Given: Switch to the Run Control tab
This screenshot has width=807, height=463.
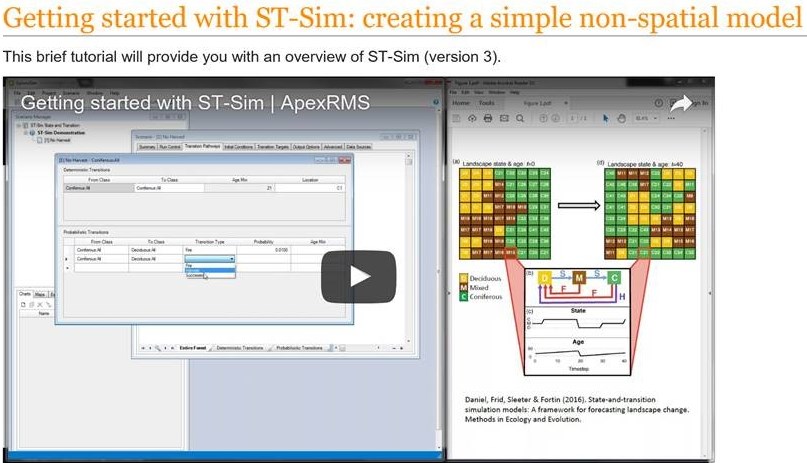Looking at the screenshot, I should 170,147.
